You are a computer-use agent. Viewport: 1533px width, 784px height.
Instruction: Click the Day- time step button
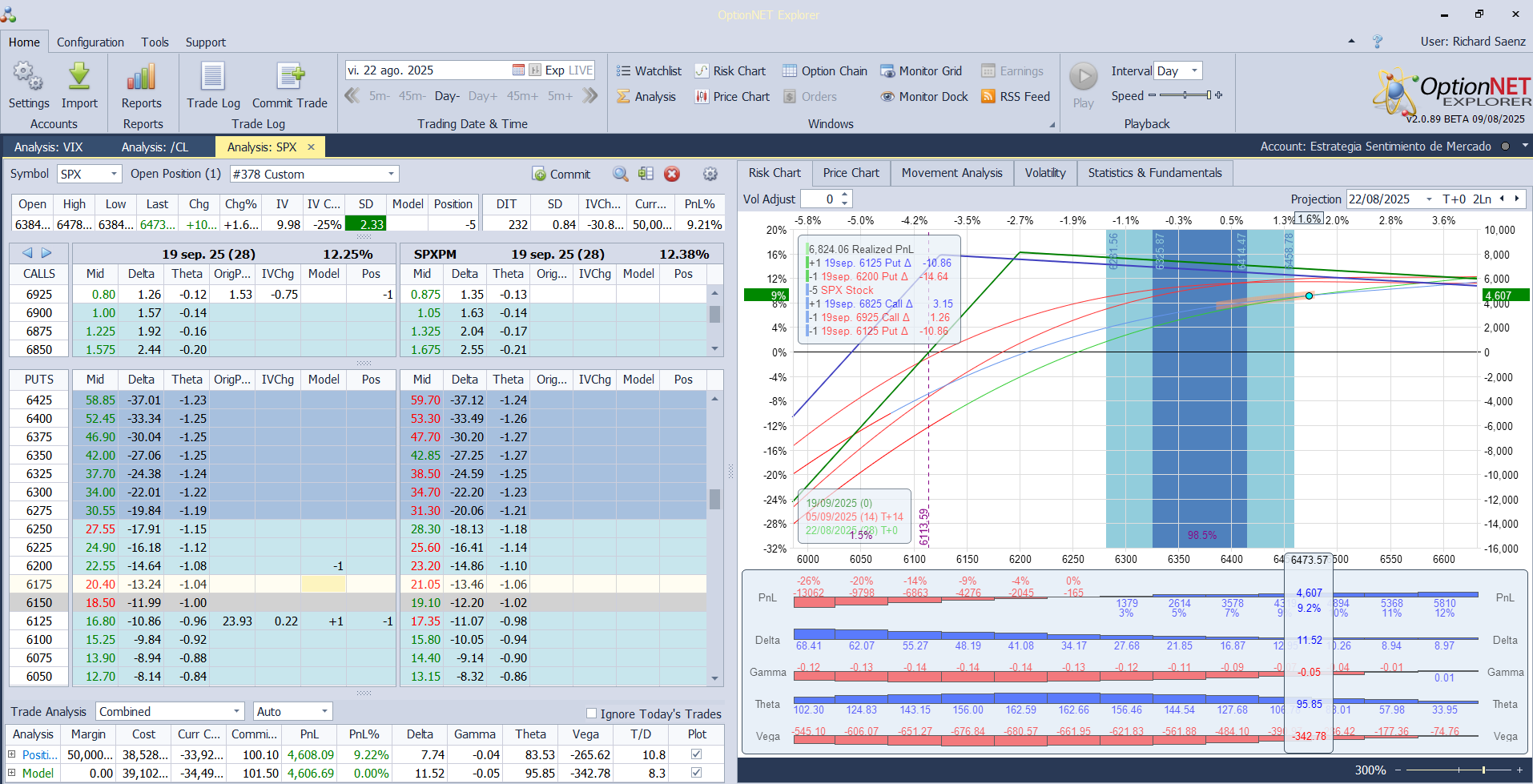click(x=447, y=96)
